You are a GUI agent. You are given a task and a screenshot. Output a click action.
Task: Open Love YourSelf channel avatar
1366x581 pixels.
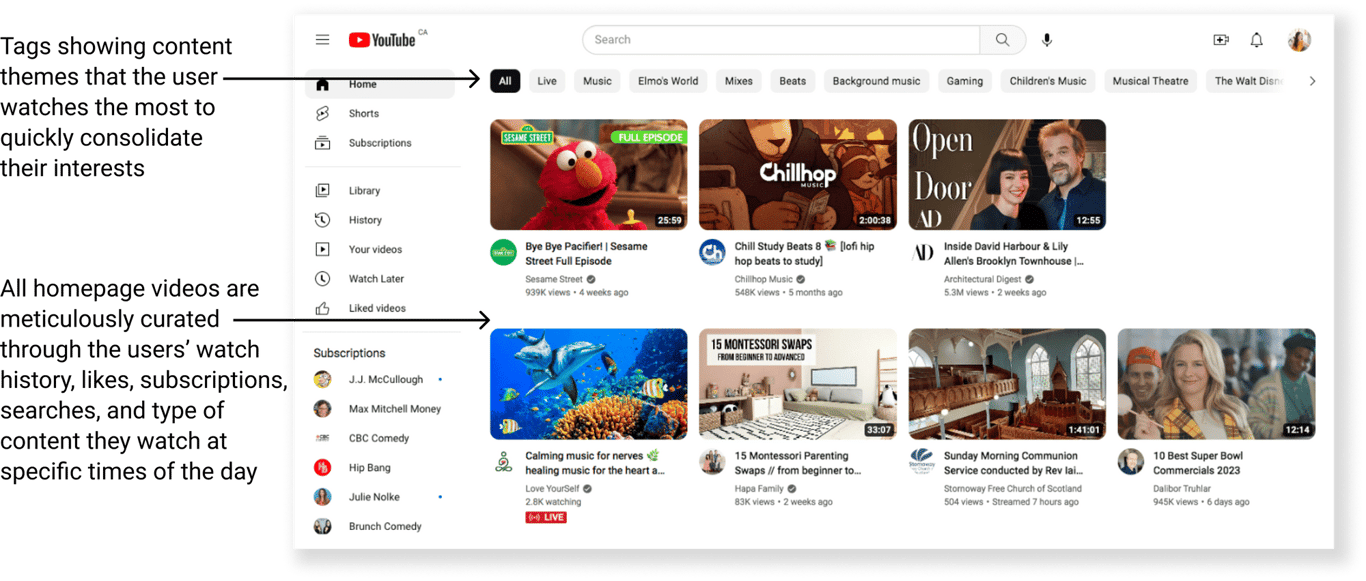click(x=503, y=462)
